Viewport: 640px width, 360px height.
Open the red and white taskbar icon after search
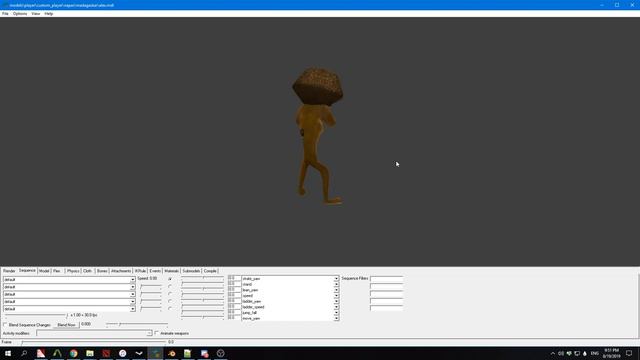(41, 353)
